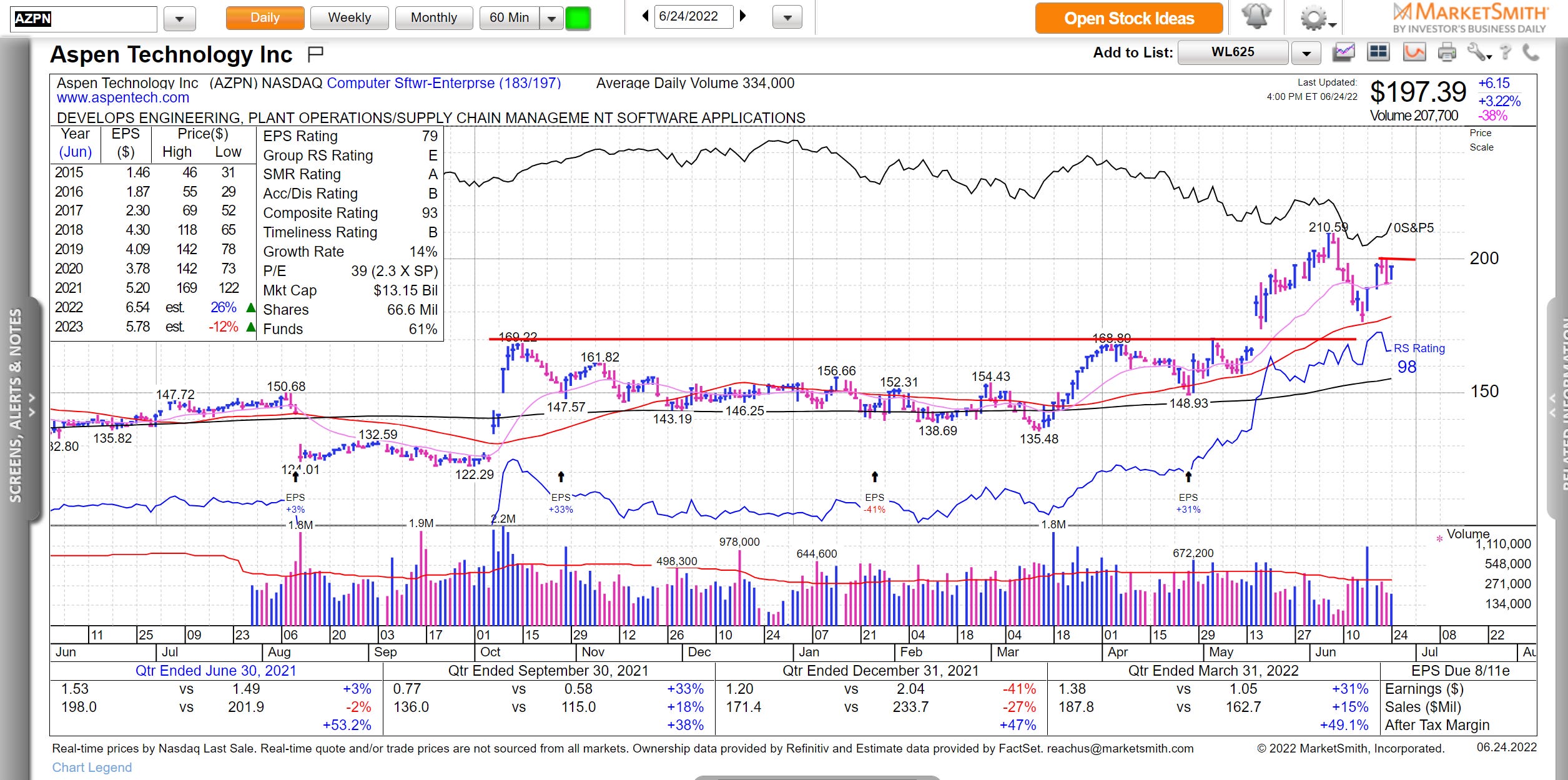The width and height of the screenshot is (1568, 780).
Task: Go to previous date using left arrow
Action: (x=645, y=16)
